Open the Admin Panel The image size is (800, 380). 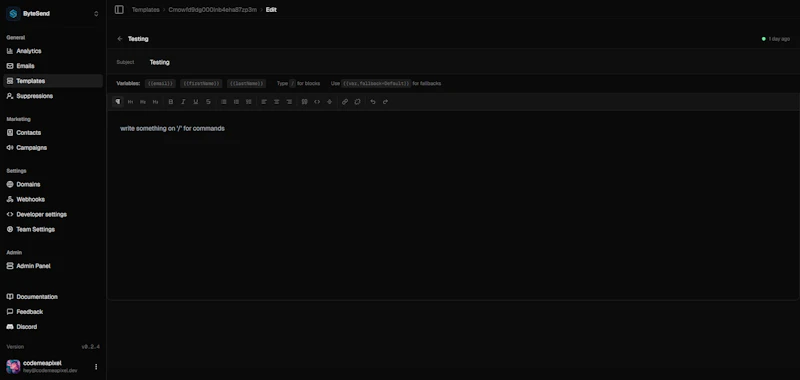click(x=53, y=266)
